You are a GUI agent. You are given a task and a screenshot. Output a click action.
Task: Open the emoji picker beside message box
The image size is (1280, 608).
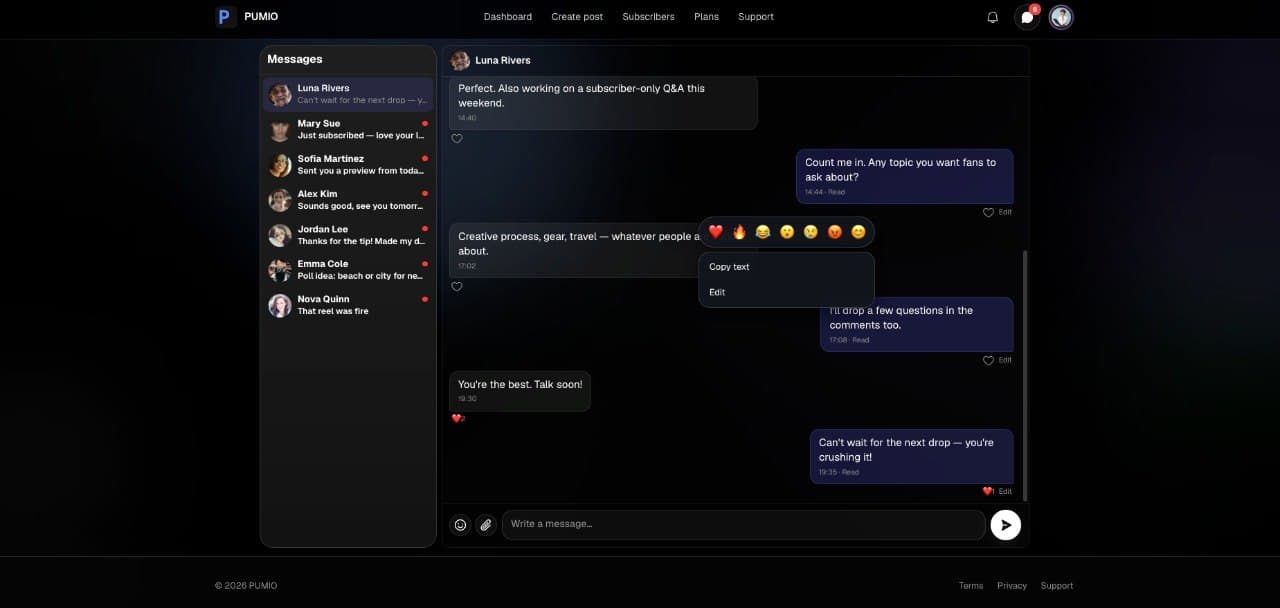[x=460, y=525]
